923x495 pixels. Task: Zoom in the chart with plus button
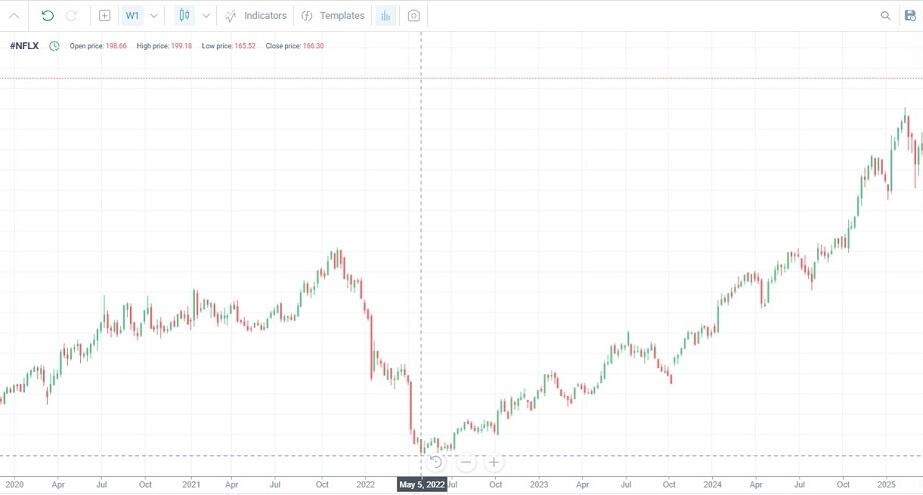tap(494, 462)
